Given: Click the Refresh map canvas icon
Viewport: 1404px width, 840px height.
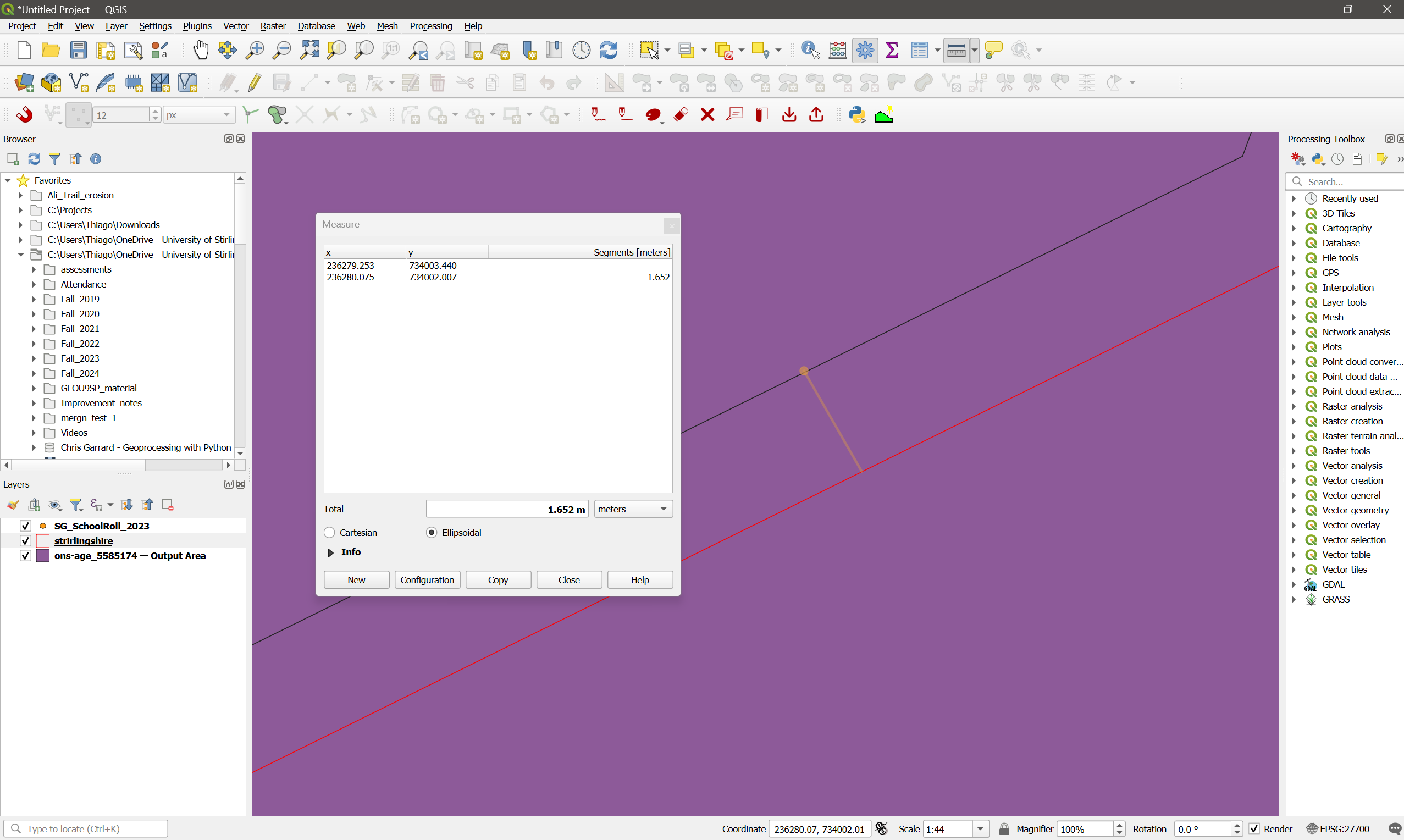Looking at the screenshot, I should [609, 51].
